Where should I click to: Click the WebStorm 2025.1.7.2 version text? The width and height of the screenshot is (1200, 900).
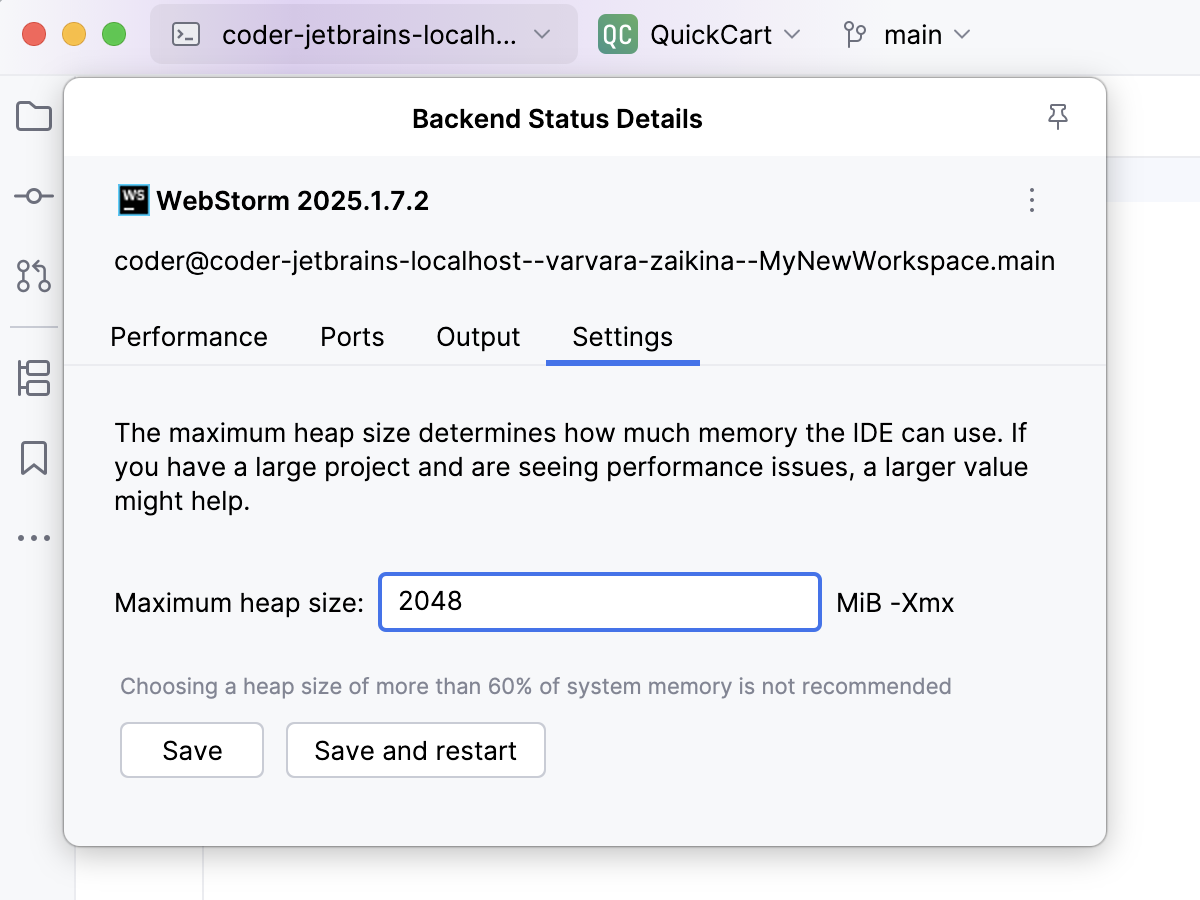click(293, 201)
